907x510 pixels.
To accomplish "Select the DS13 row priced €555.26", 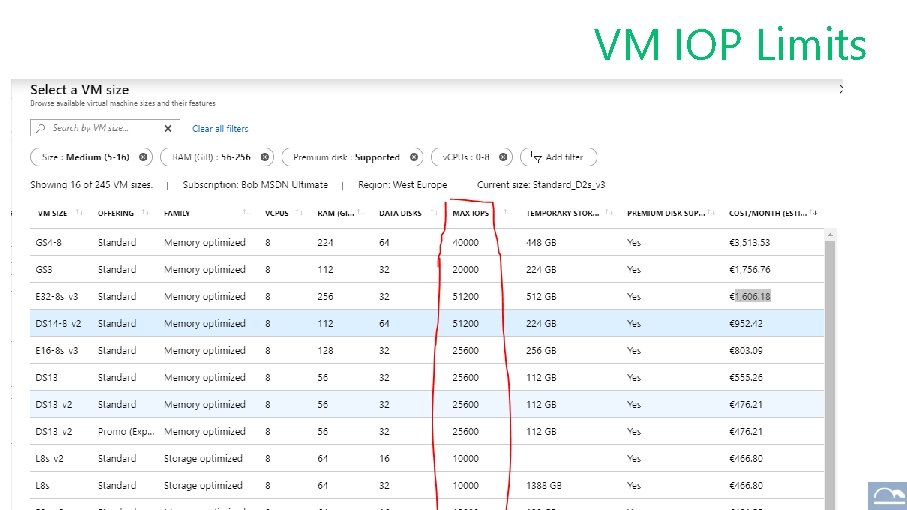I will tap(427, 378).
